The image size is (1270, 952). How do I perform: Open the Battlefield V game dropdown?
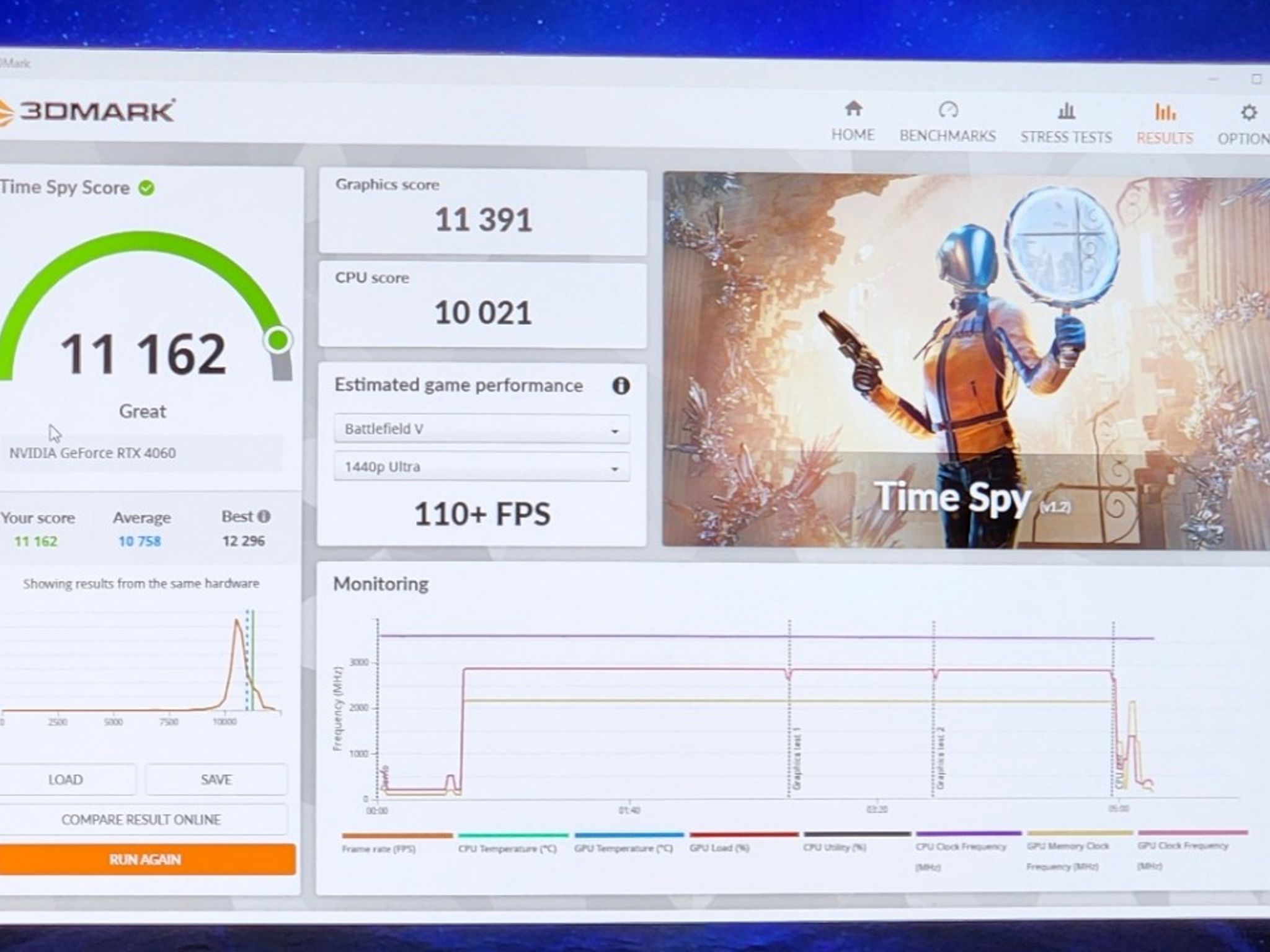482,429
